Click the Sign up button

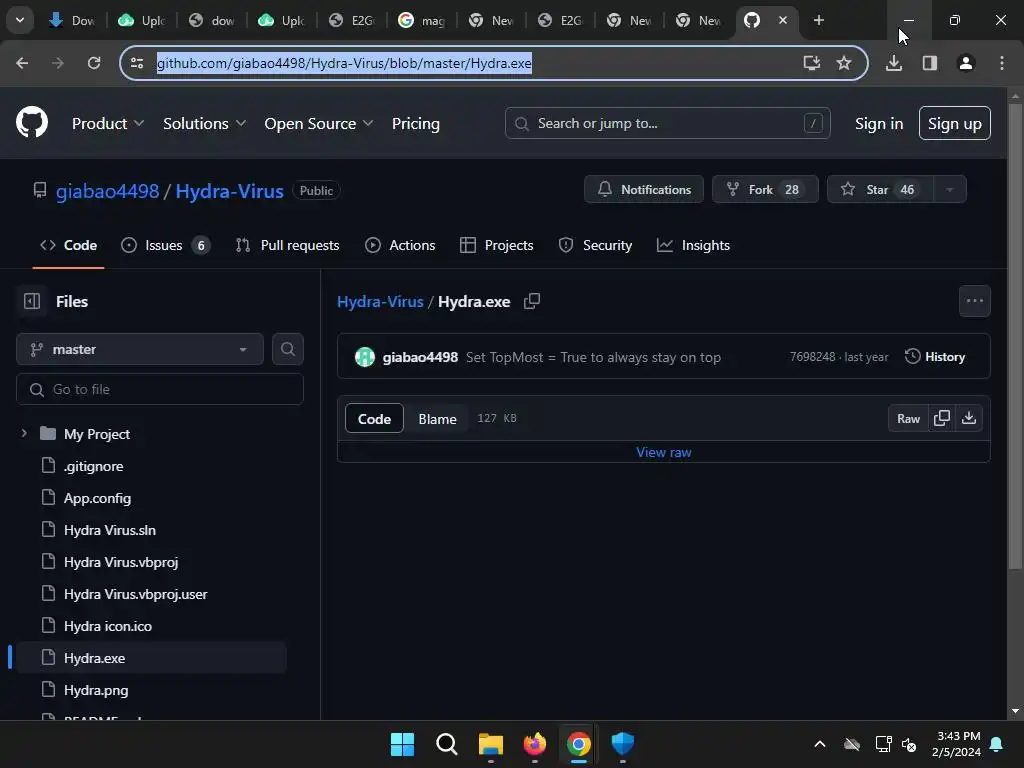pos(955,123)
